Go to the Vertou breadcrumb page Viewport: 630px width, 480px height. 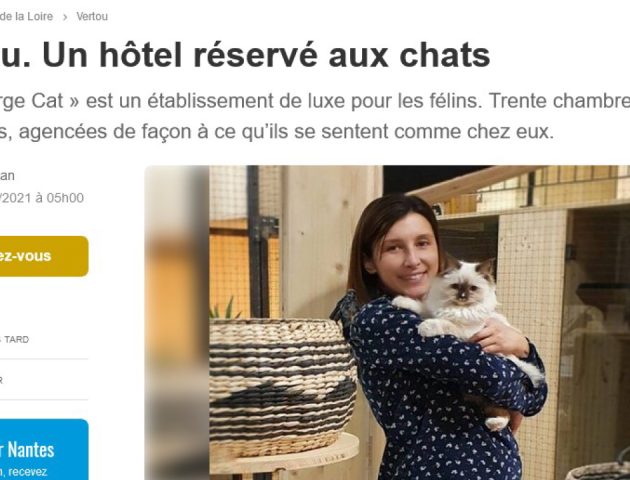click(x=92, y=17)
